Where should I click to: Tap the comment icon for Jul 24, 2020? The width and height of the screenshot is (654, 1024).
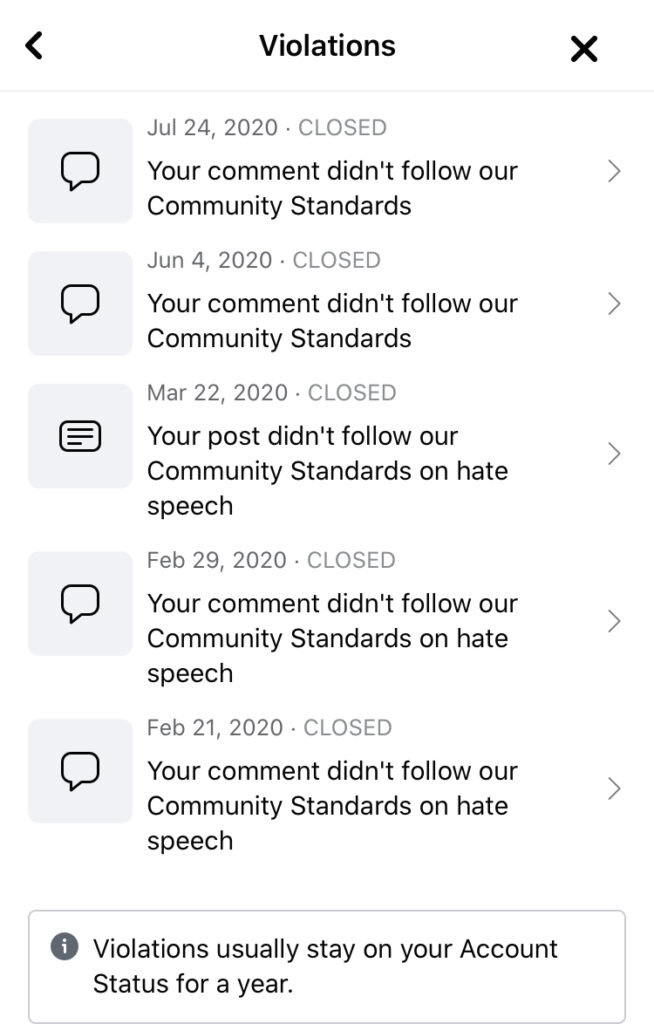[x=80, y=171]
